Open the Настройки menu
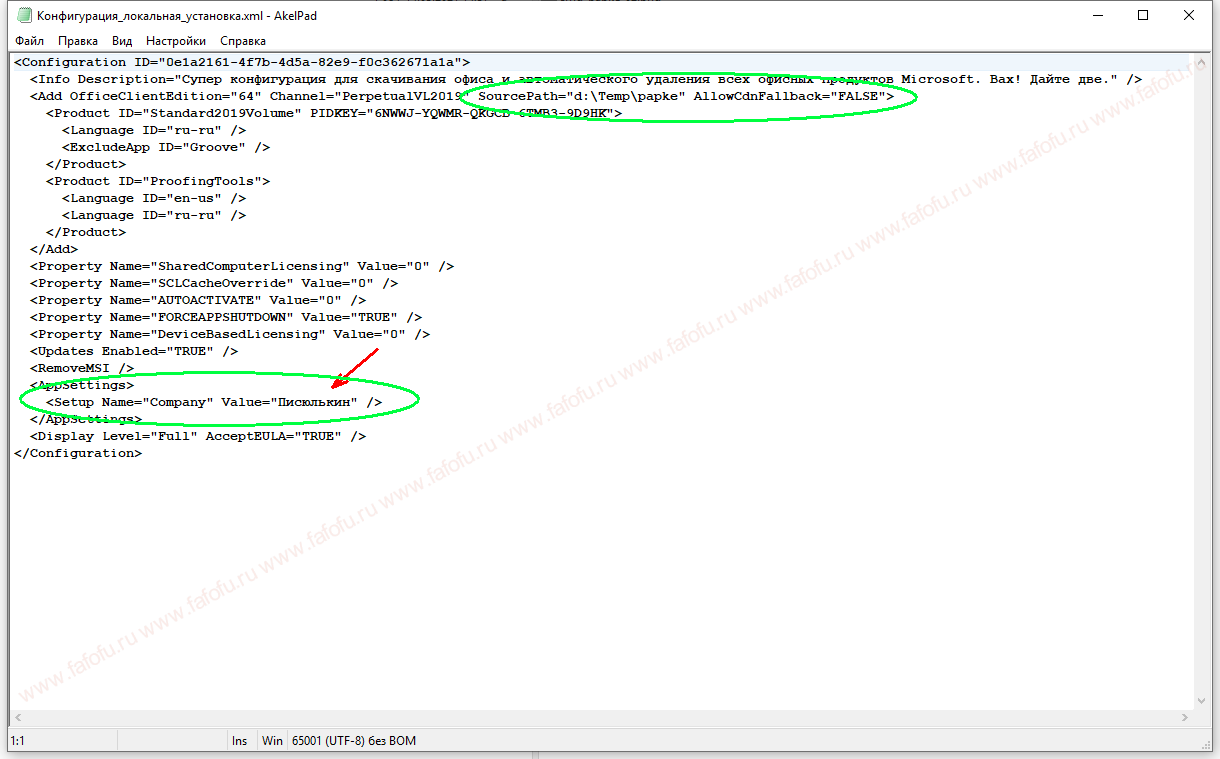Image resolution: width=1220 pixels, height=759 pixels. click(176, 41)
